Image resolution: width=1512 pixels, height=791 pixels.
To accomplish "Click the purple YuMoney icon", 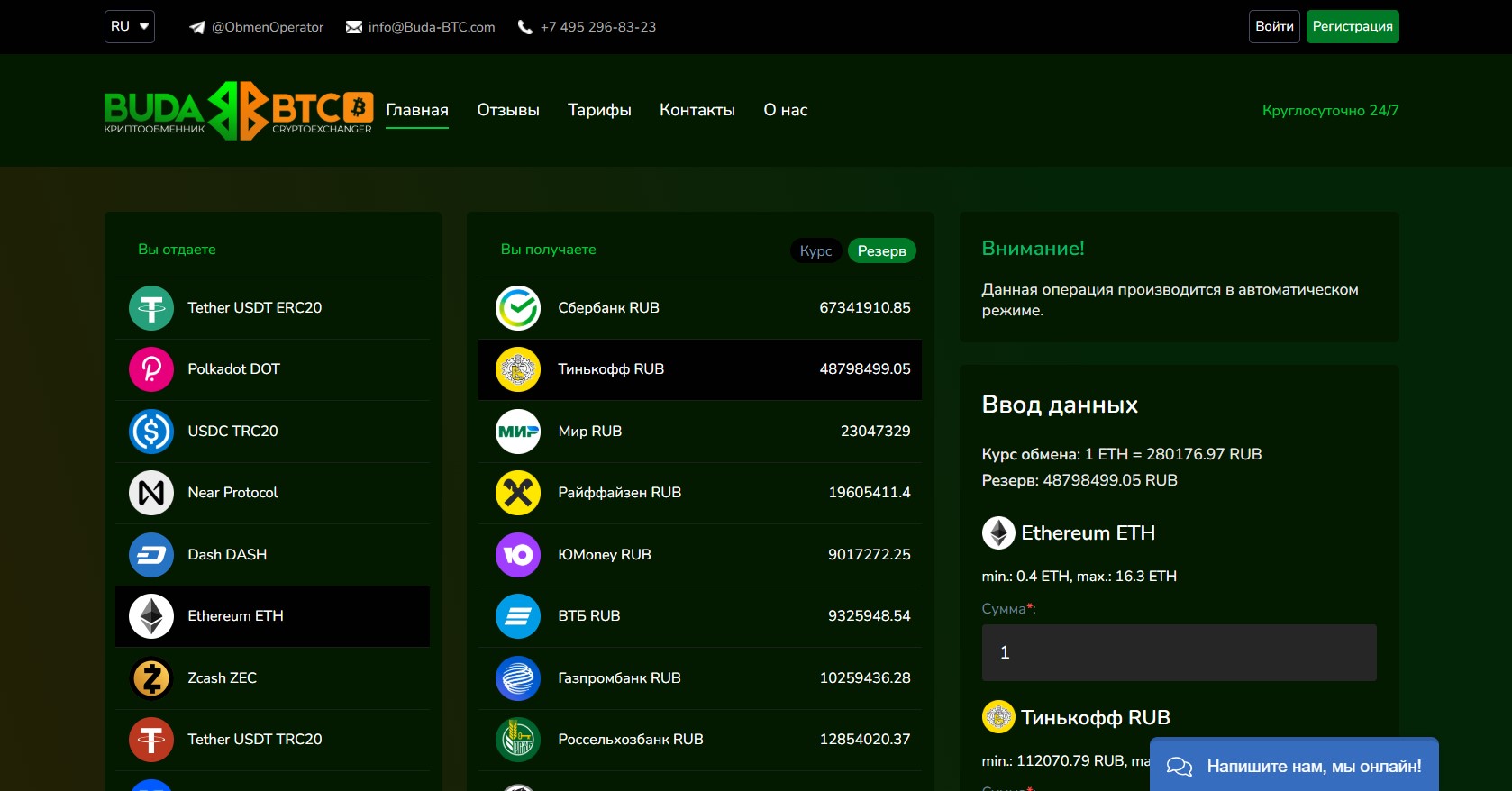I will [518, 555].
